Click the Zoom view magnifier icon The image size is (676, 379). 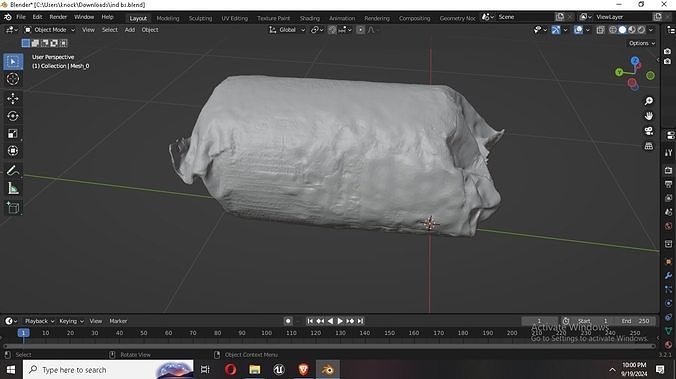[648, 101]
